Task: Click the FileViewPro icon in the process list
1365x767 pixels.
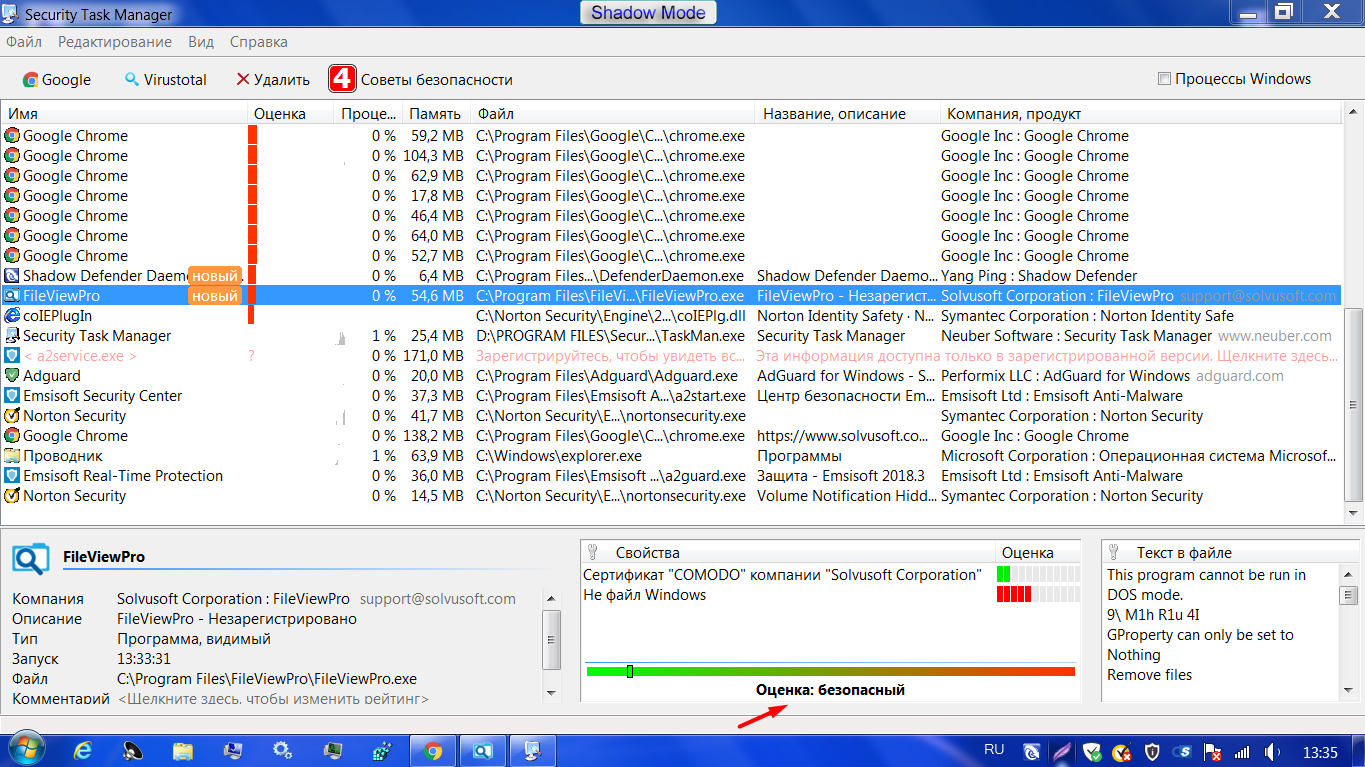Action: pos(12,296)
